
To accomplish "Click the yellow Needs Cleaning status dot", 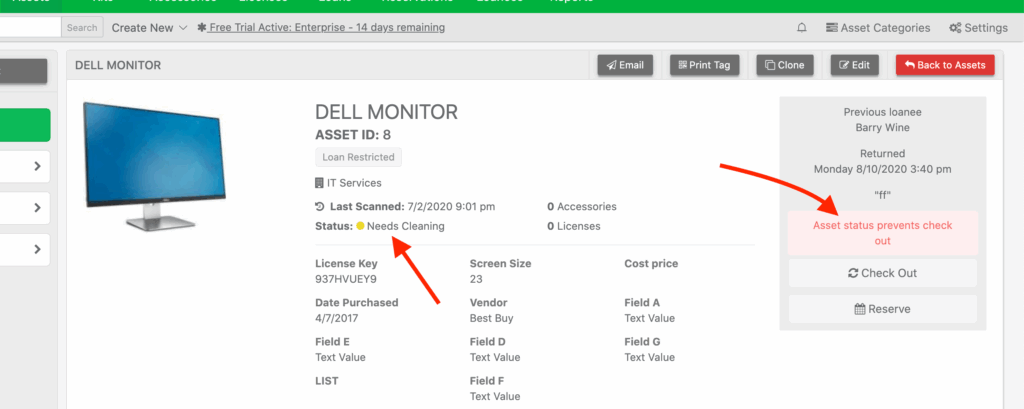I will [x=361, y=226].
